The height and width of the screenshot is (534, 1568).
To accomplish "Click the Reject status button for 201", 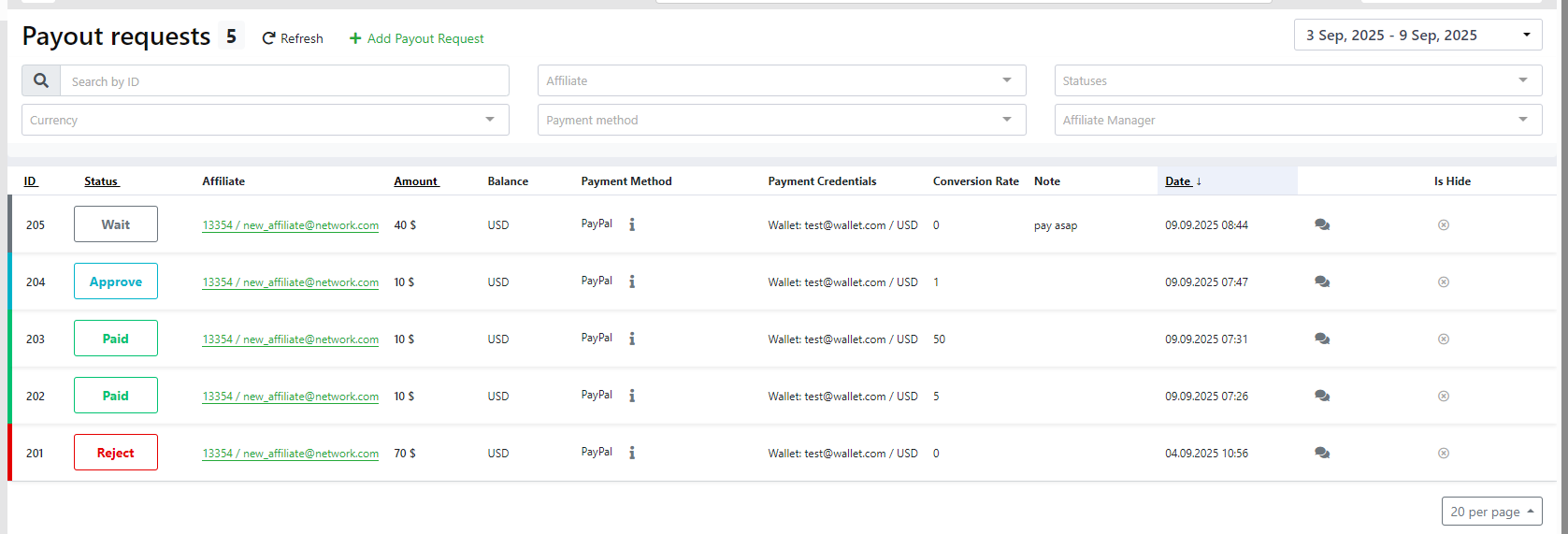I will pyautogui.click(x=116, y=453).
